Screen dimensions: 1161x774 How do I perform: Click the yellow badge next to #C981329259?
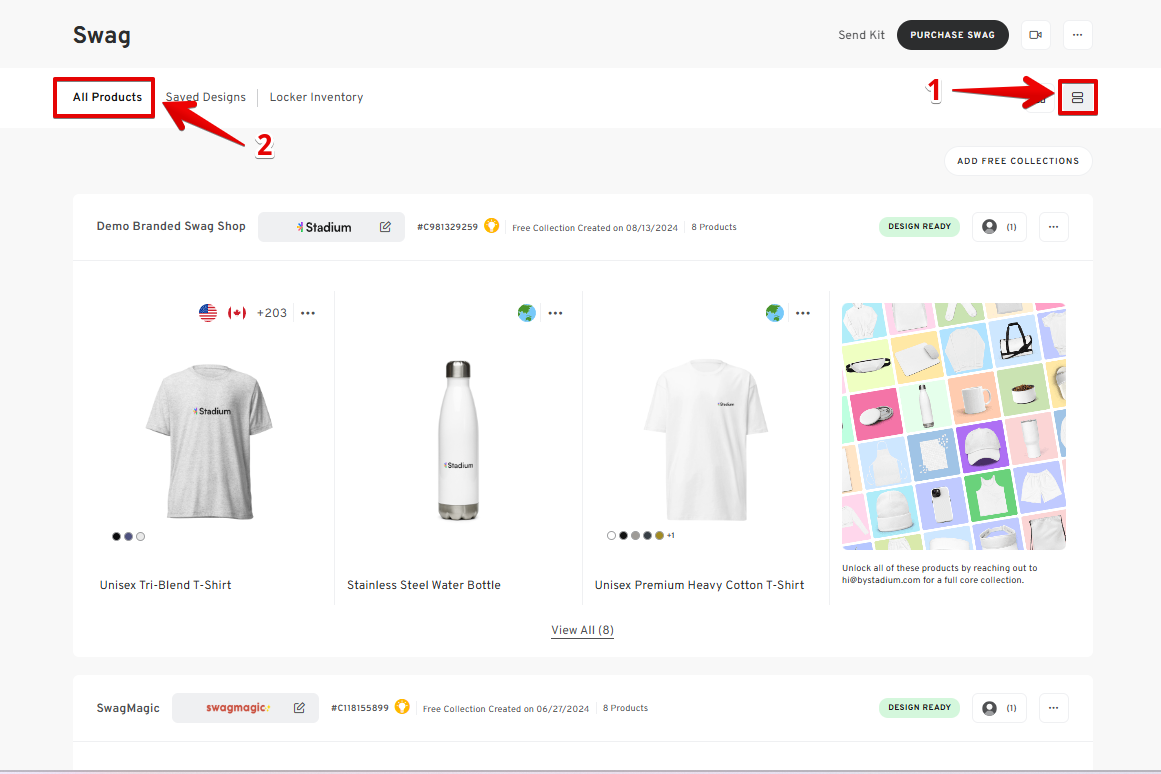coord(492,226)
